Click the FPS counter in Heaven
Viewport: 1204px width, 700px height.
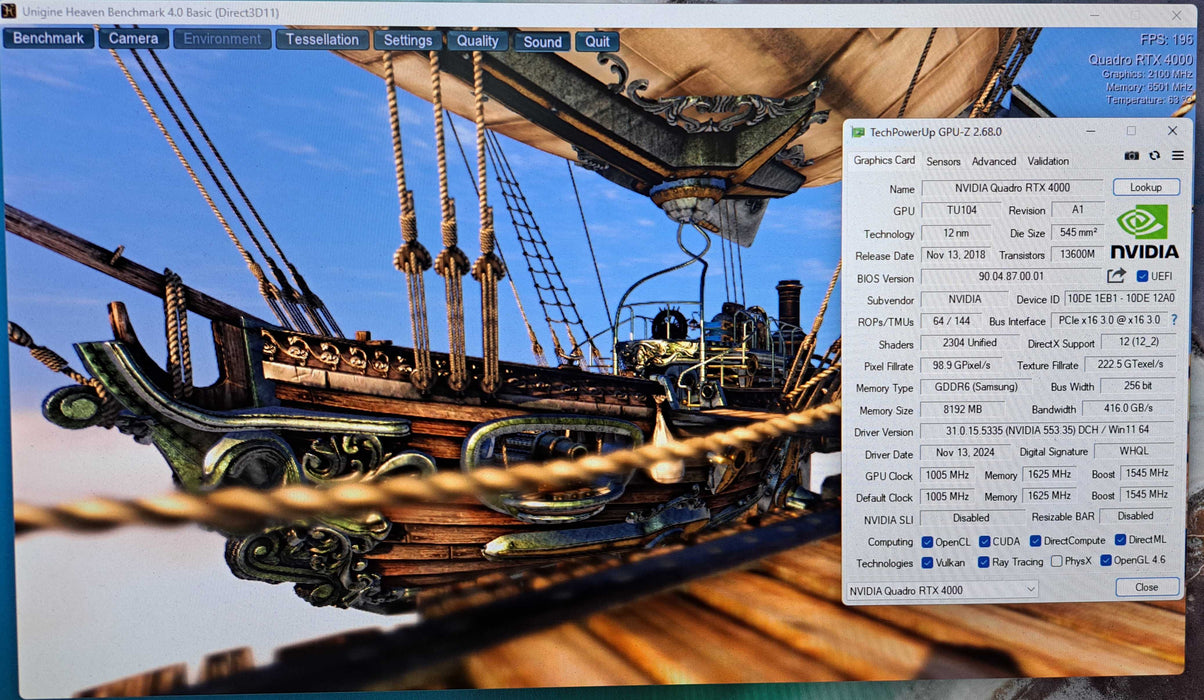coord(1168,40)
